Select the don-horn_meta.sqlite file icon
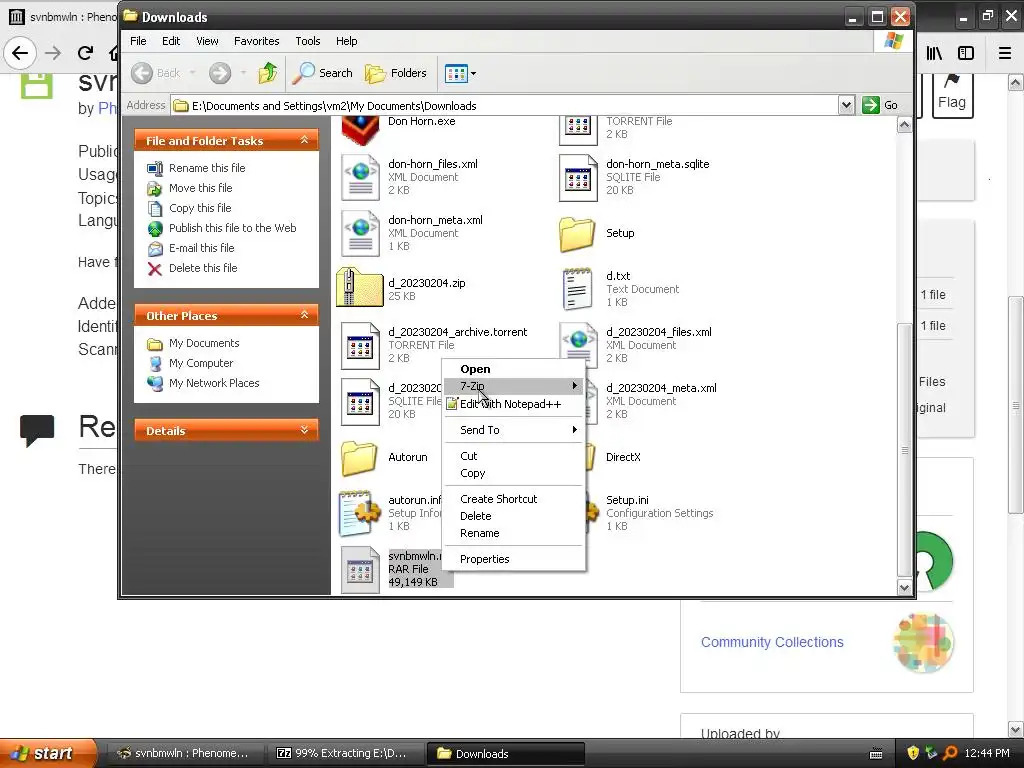1024x768 pixels. pos(578,177)
